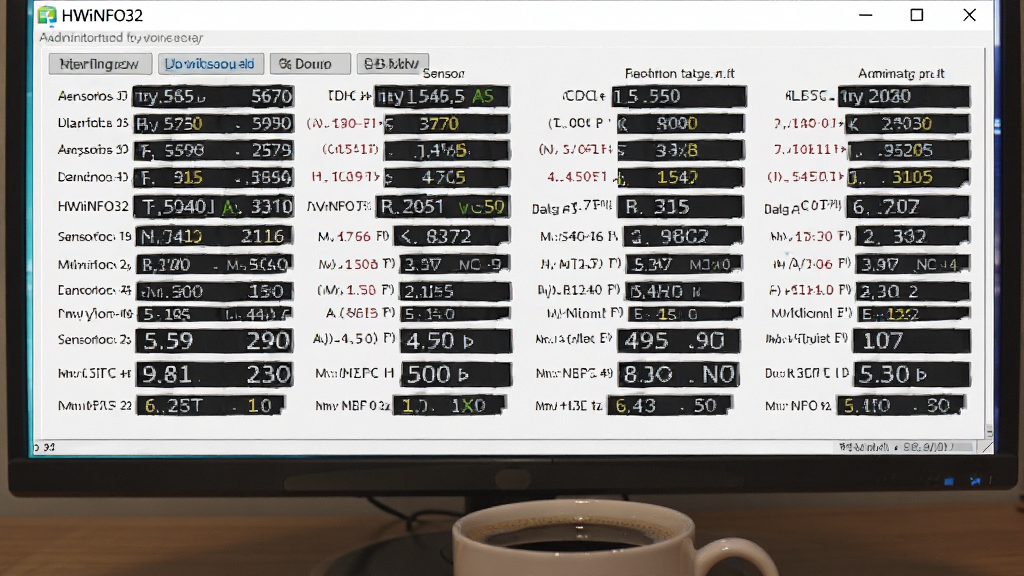The width and height of the screenshot is (1024, 576).
Task: Click the value field showing 4705
Action: (447, 178)
